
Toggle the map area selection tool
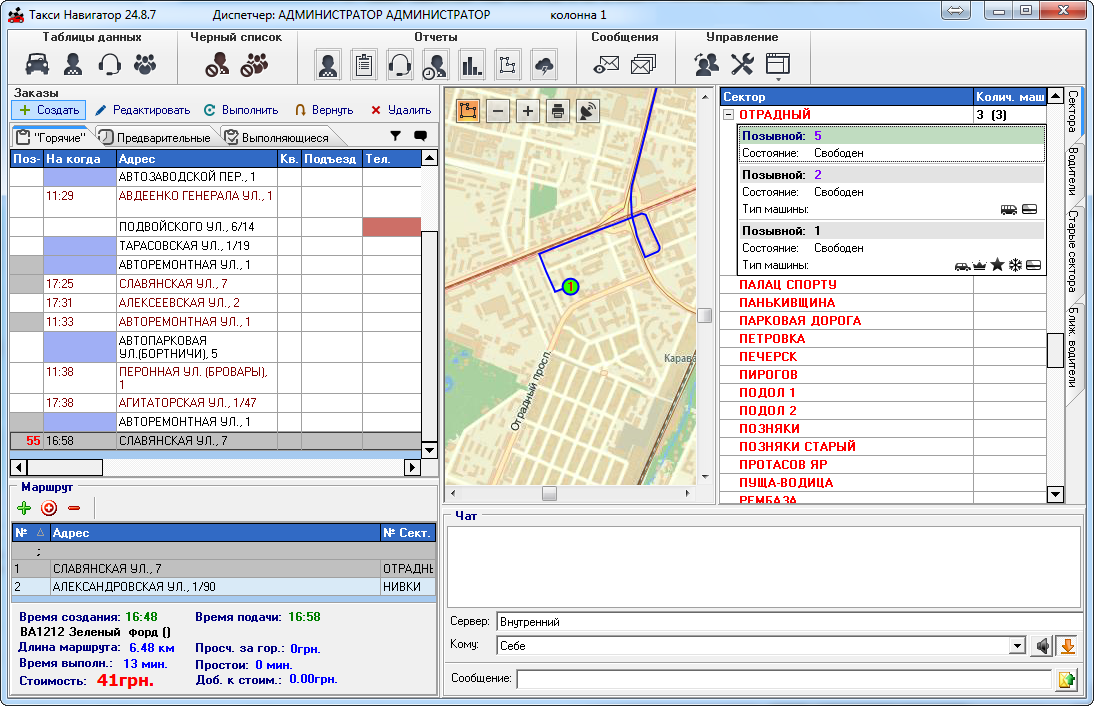point(467,110)
